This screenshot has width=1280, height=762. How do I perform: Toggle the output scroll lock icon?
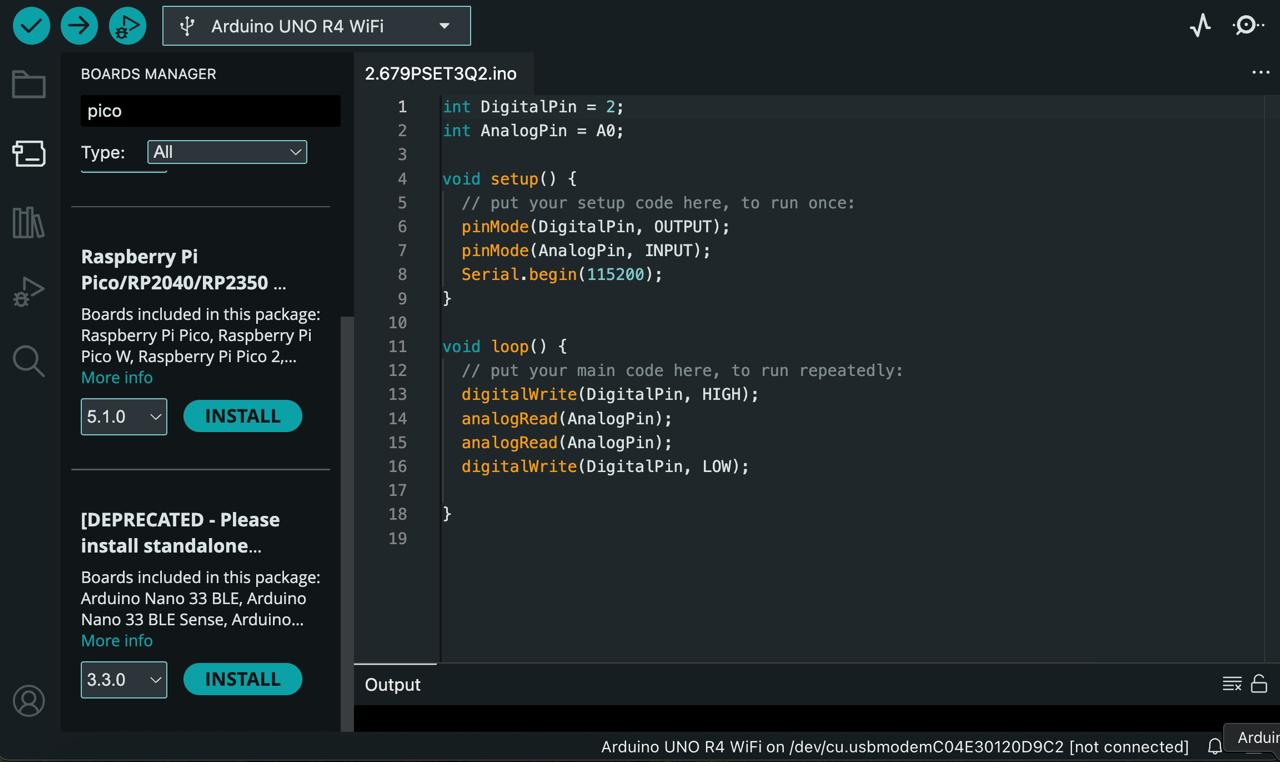[x=1259, y=684]
